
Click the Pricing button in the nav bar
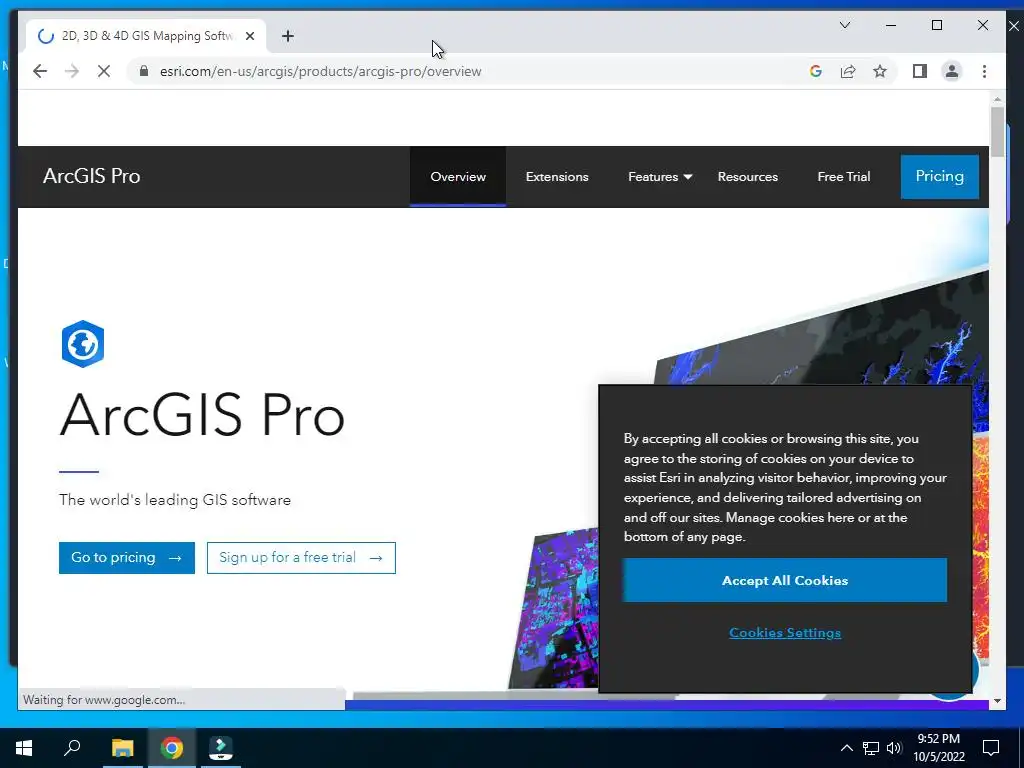[940, 176]
